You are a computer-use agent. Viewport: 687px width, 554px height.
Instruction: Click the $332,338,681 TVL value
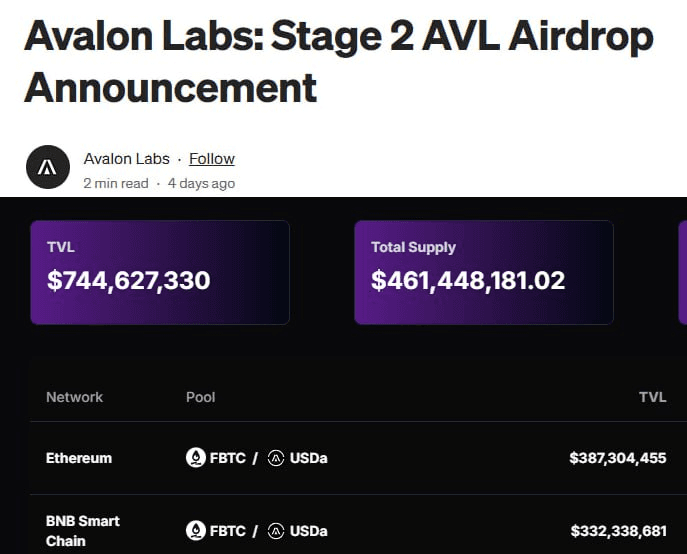[x=619, y=531]
